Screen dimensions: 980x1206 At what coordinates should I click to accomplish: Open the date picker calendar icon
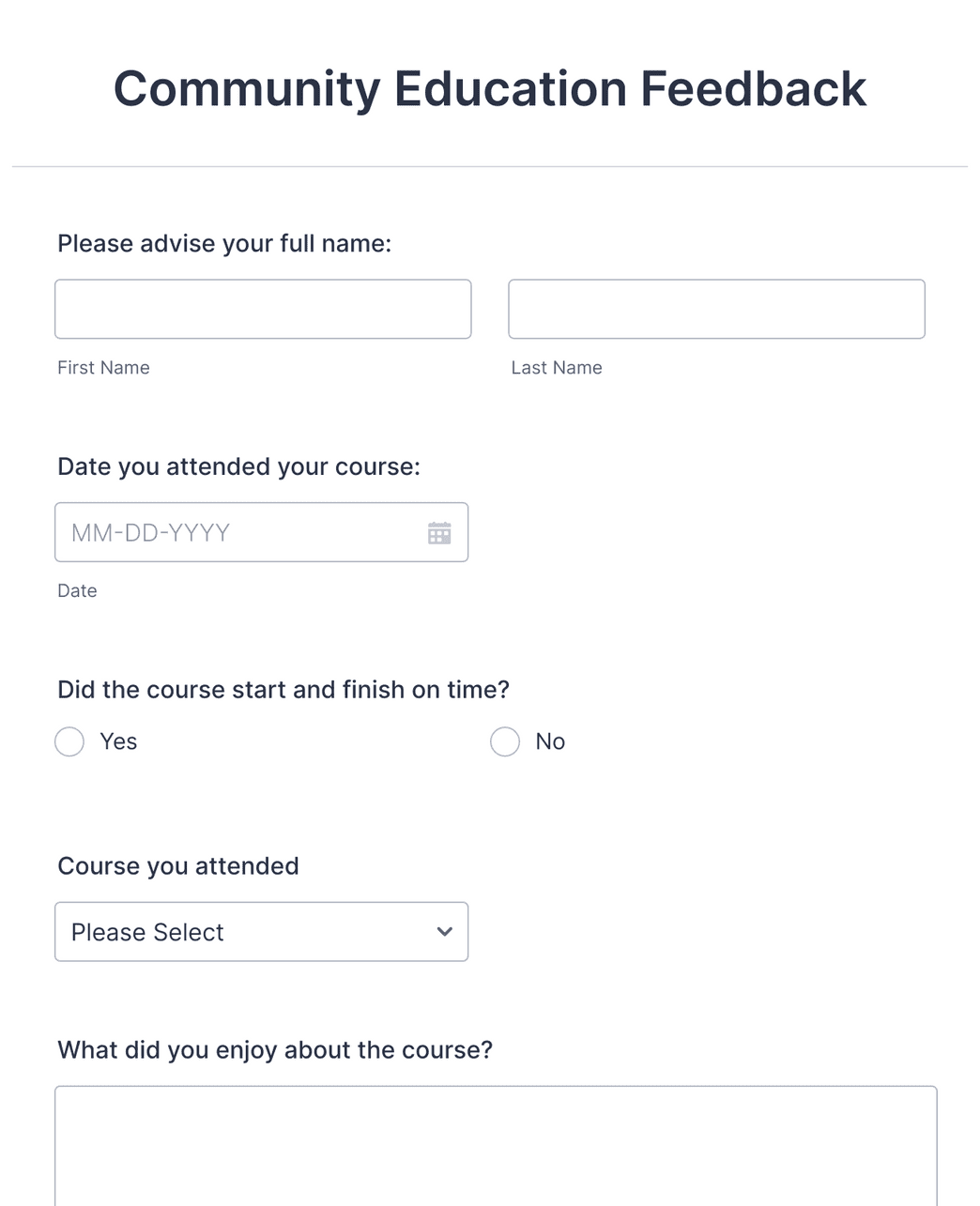[x=439, y=532]
